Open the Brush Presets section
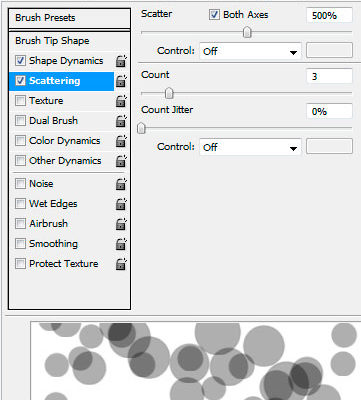The image size is (361, 400). (69, 18)
